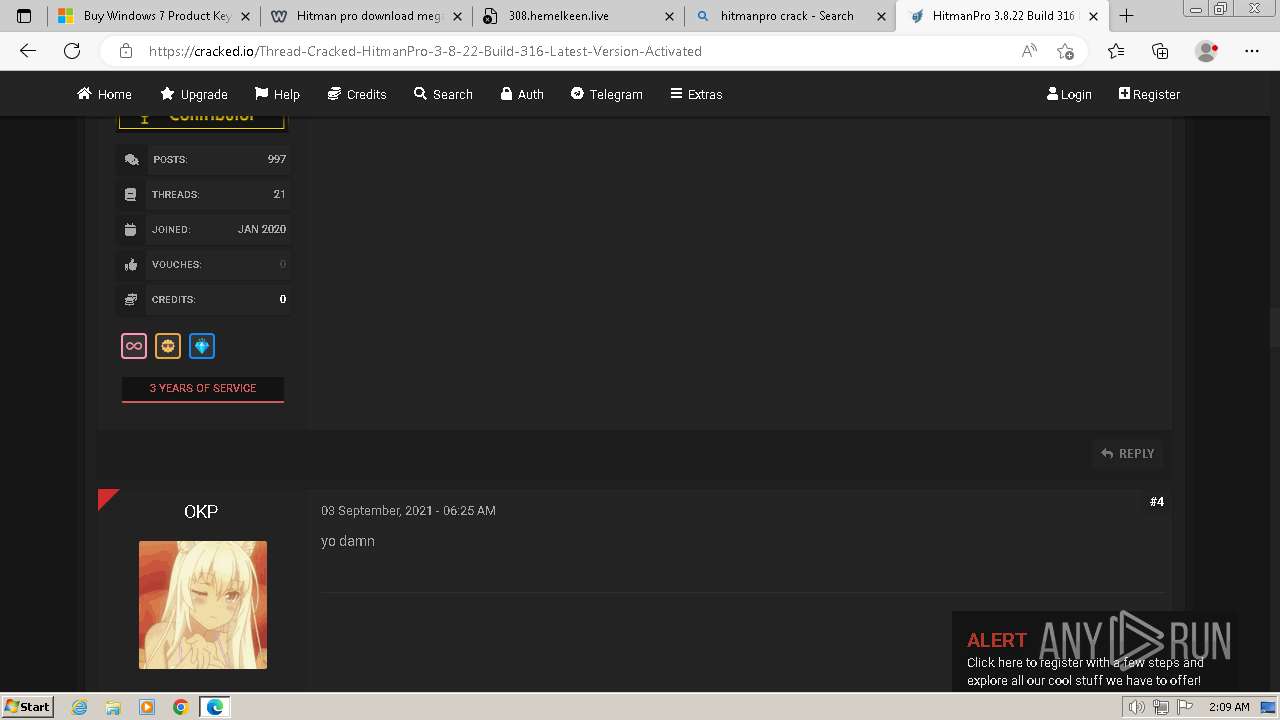The image size is (1280, 720).
Task: Click the joined calendar icon
Action: point(131,230)
